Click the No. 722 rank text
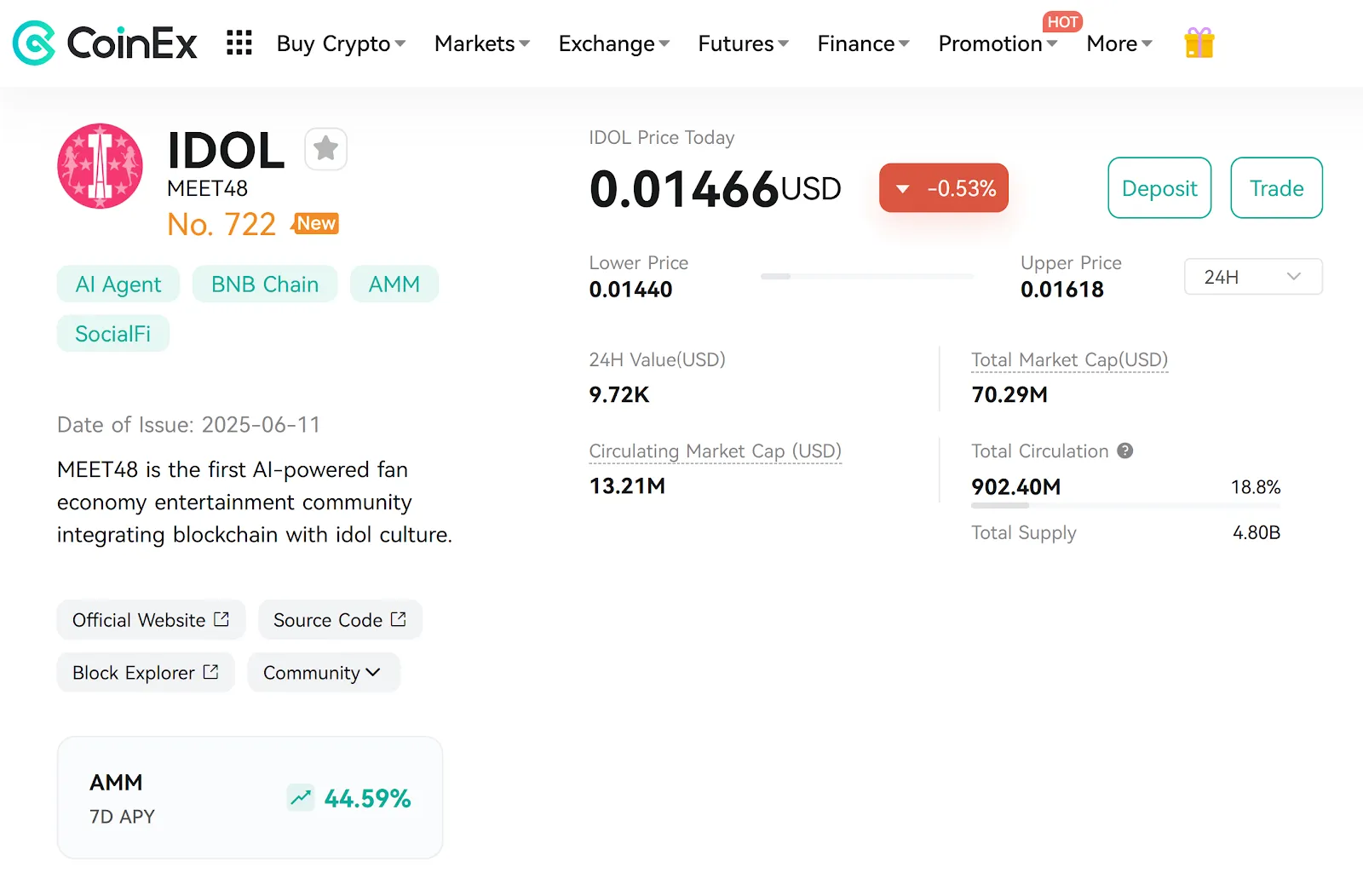 coord(221,224)
